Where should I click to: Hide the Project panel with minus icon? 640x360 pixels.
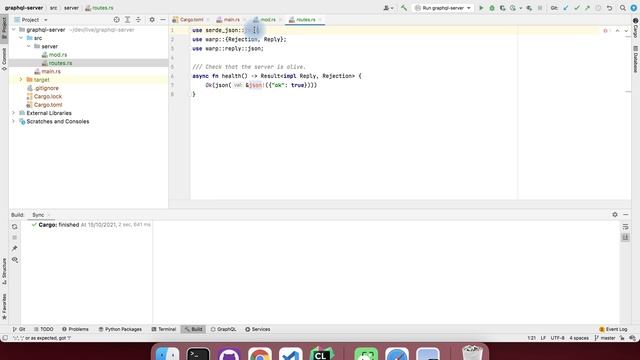pyautogui.click(x=162, y=20)
